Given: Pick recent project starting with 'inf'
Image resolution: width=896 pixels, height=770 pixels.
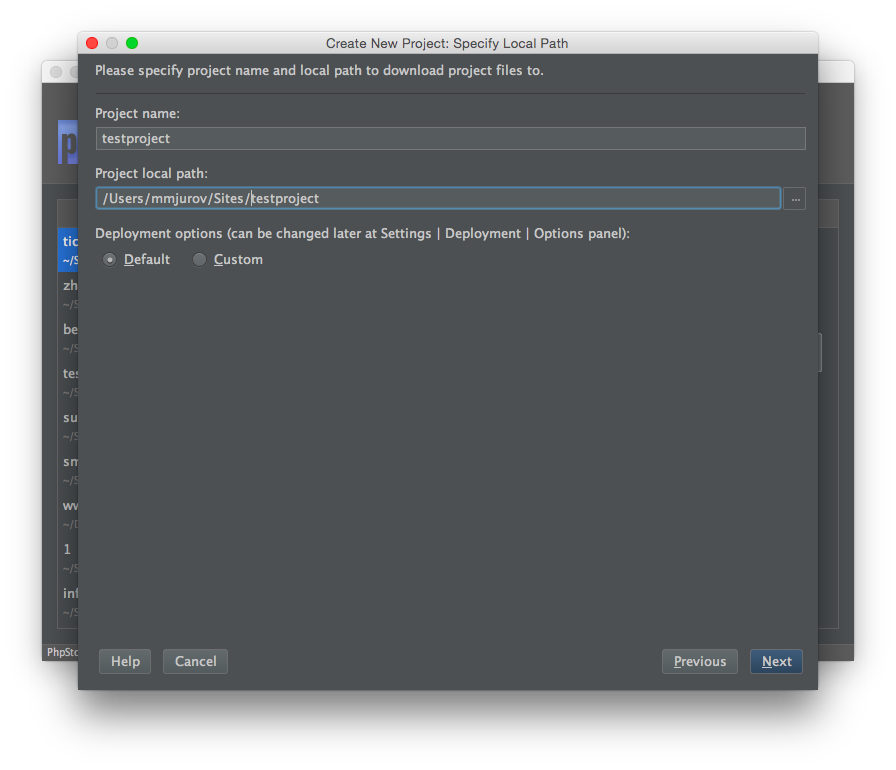Looking at the screenshot, I should click(x=69, y=602).
